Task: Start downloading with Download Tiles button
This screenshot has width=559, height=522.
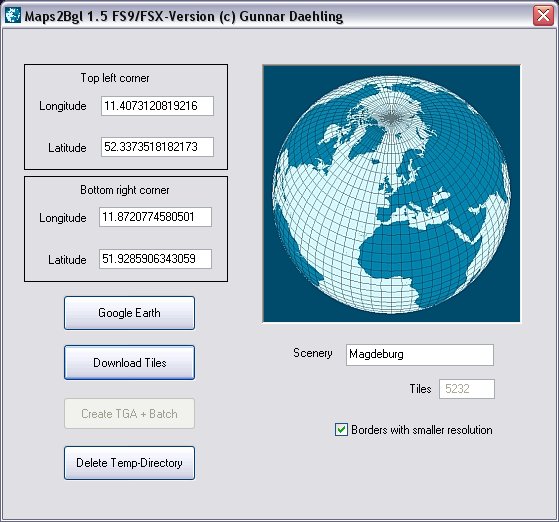Action: point(129,363)
